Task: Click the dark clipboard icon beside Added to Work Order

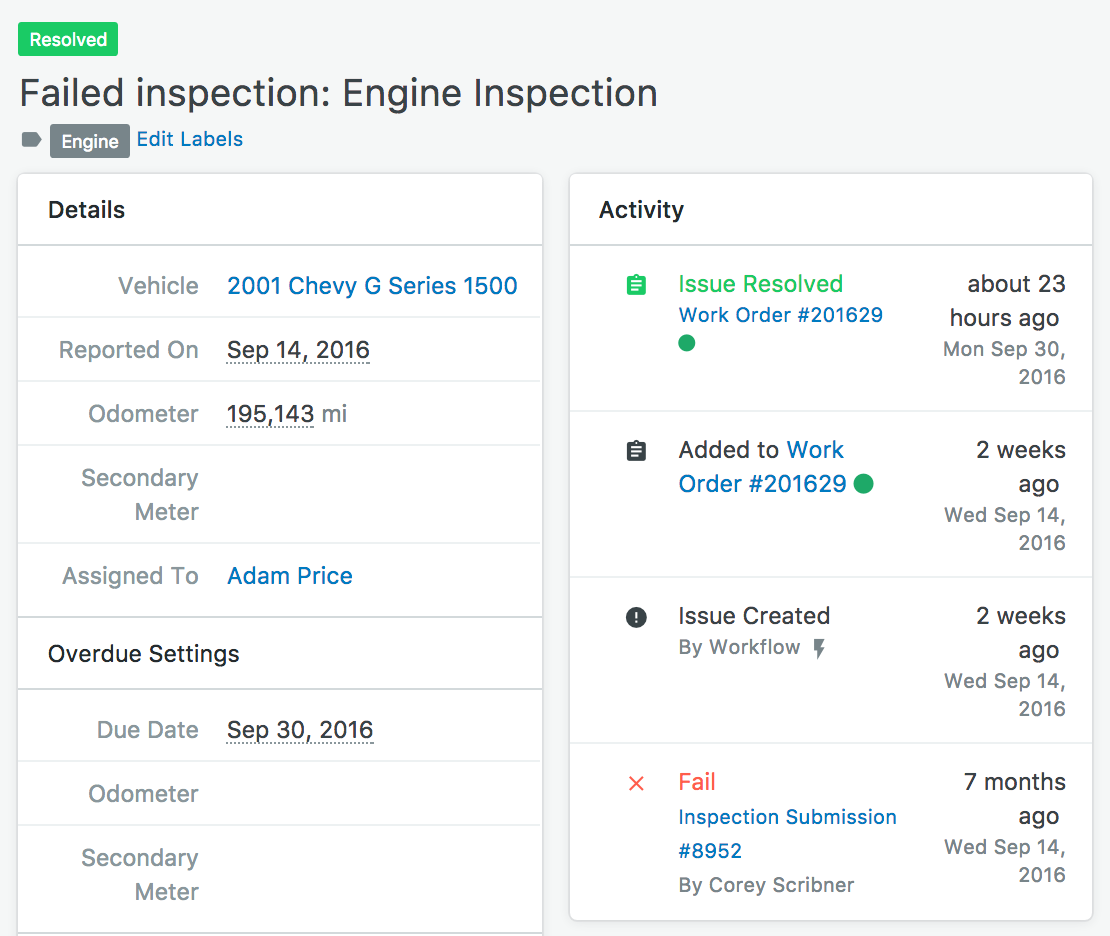Action: coord(636,451)
